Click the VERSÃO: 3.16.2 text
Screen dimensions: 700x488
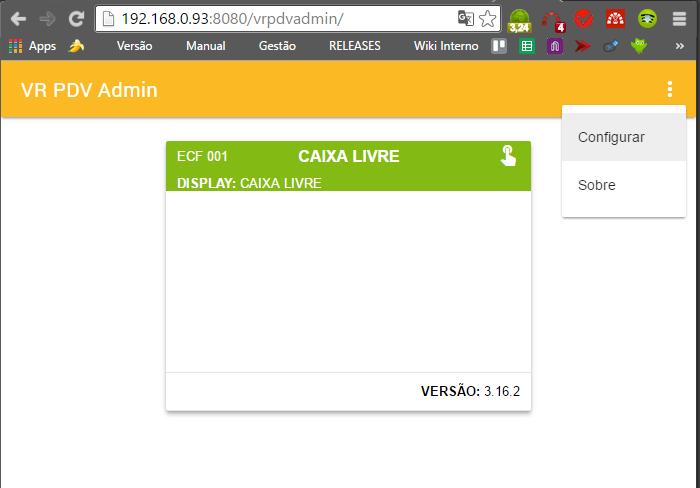pyautogui.click(x=470, y=391)
